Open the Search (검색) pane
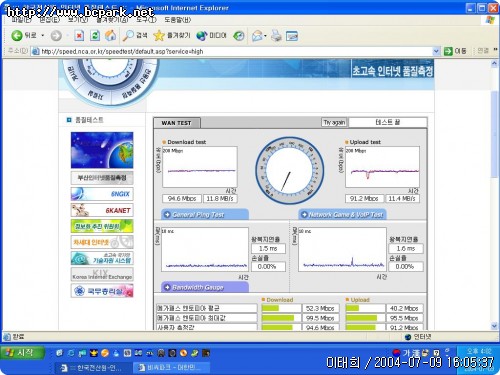The image size is (500, 375). coord(135,35)
